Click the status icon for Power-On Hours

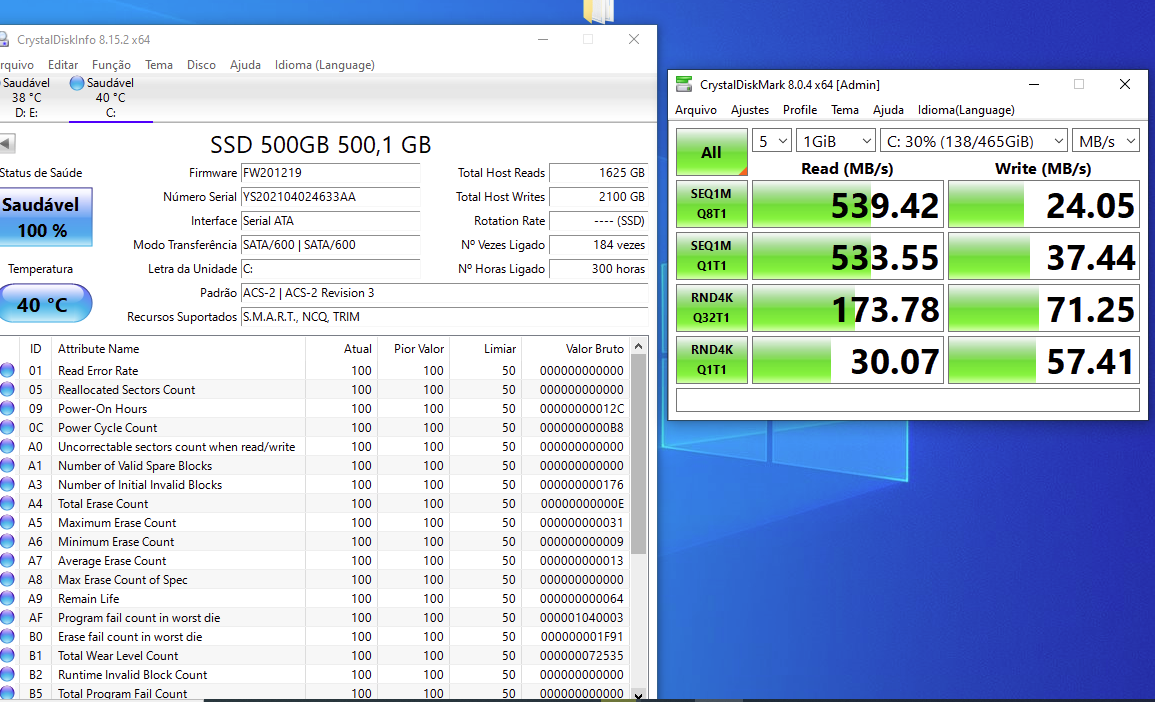pyautogui.click(x=7, y=409)
